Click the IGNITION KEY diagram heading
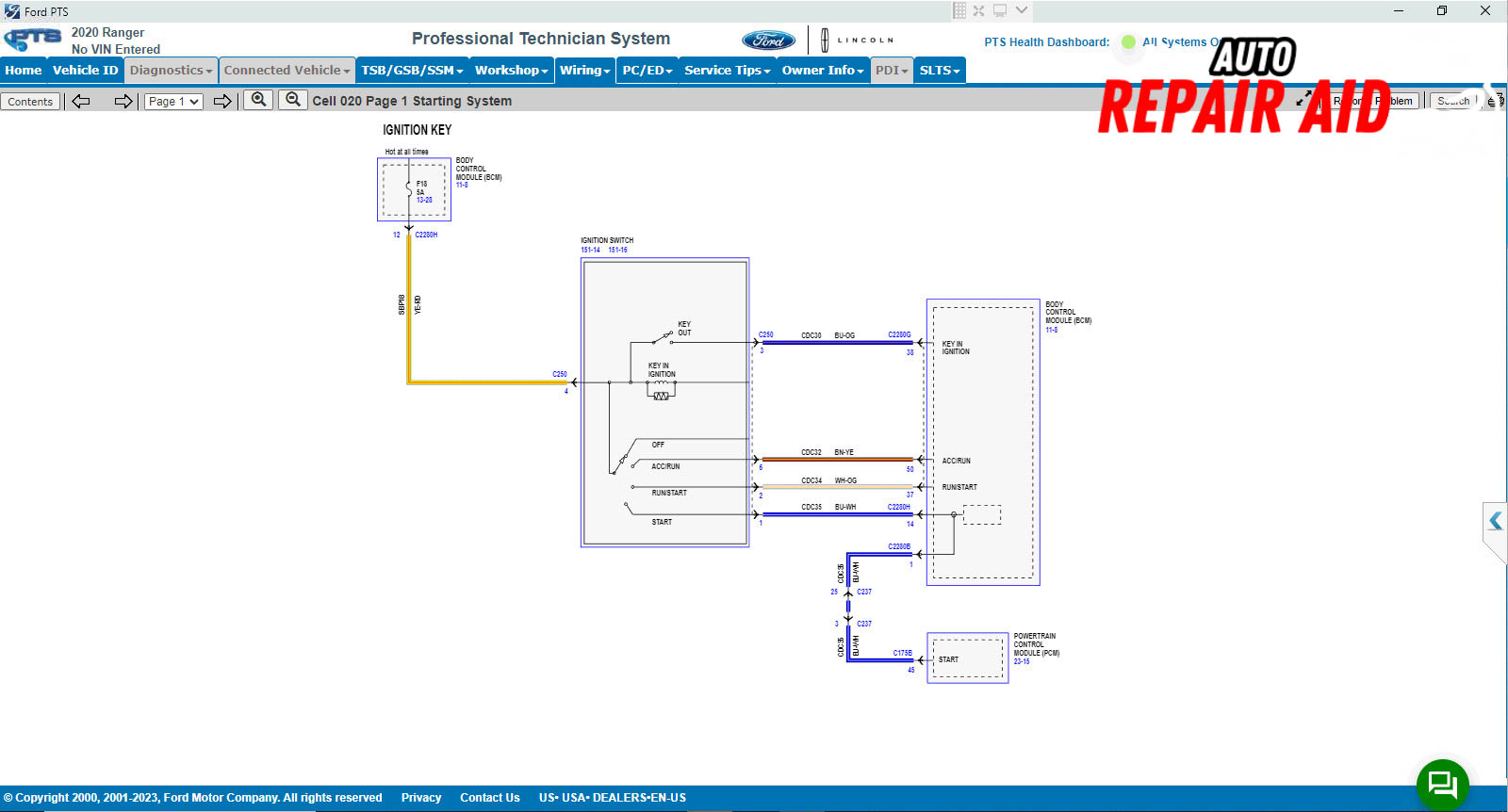This screenshot has width=1508, height=812. [417, 130]
